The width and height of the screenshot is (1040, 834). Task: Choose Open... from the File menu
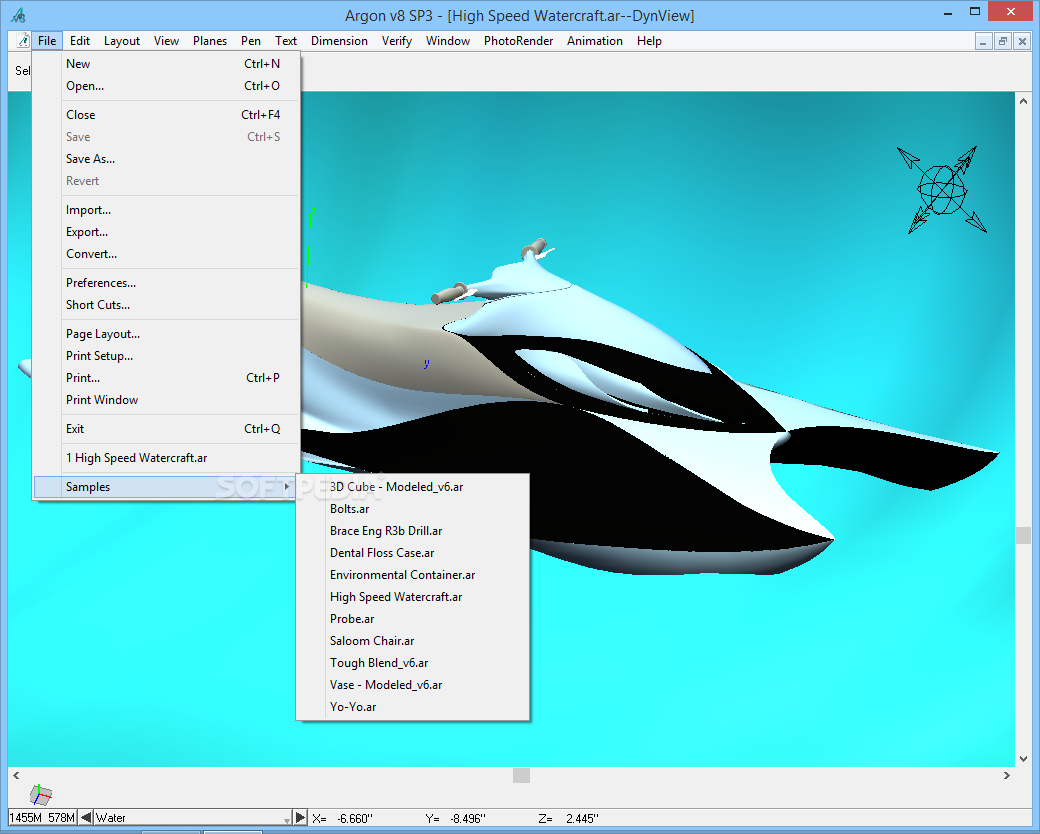(166, 86)
